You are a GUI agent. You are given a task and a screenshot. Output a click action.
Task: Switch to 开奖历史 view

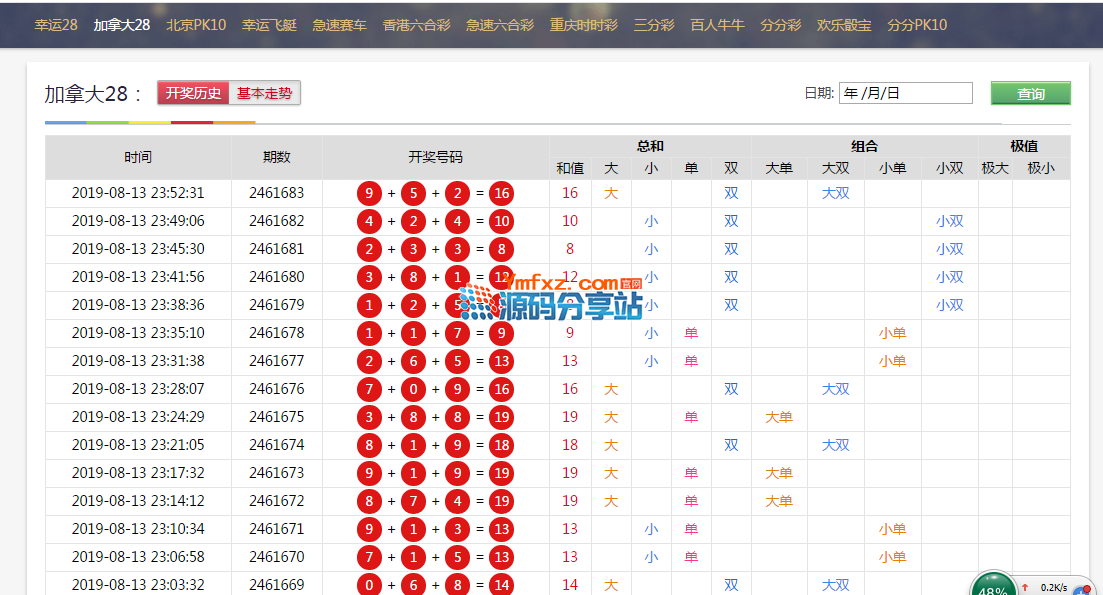click(x=193, y=94)
